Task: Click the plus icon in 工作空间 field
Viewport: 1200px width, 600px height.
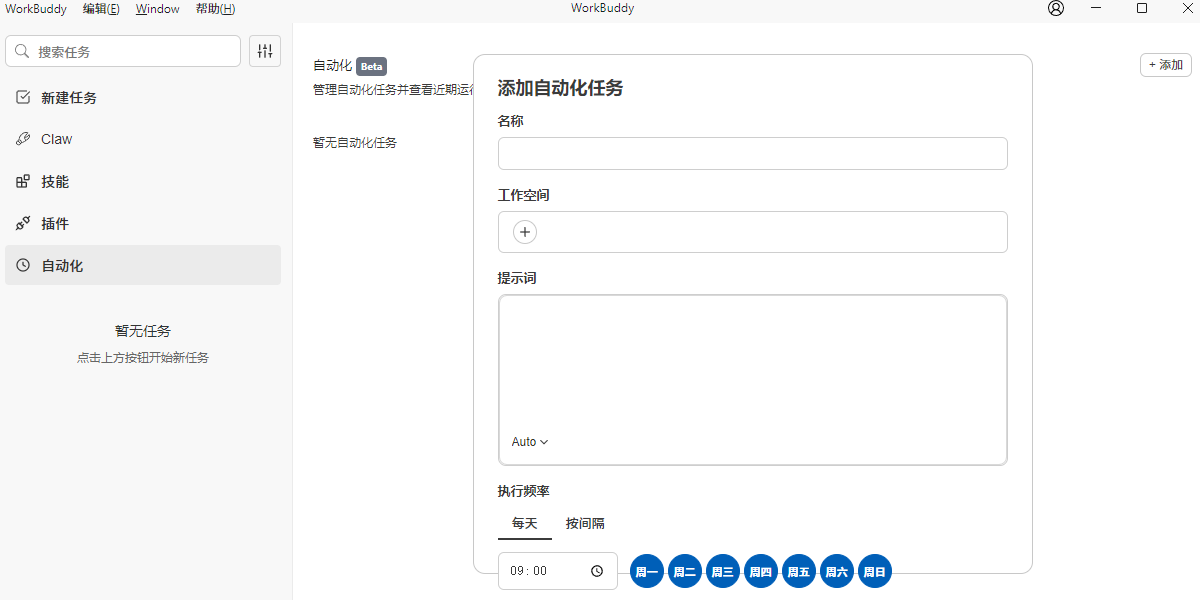Action: (x=525, y=232)
